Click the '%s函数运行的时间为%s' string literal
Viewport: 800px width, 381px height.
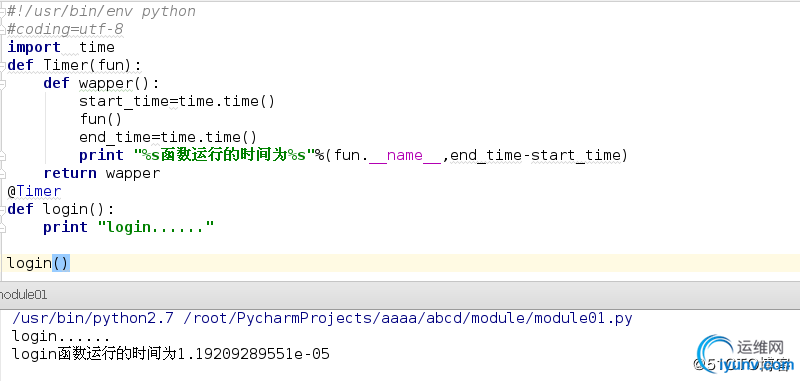click(x=223, y=155)
